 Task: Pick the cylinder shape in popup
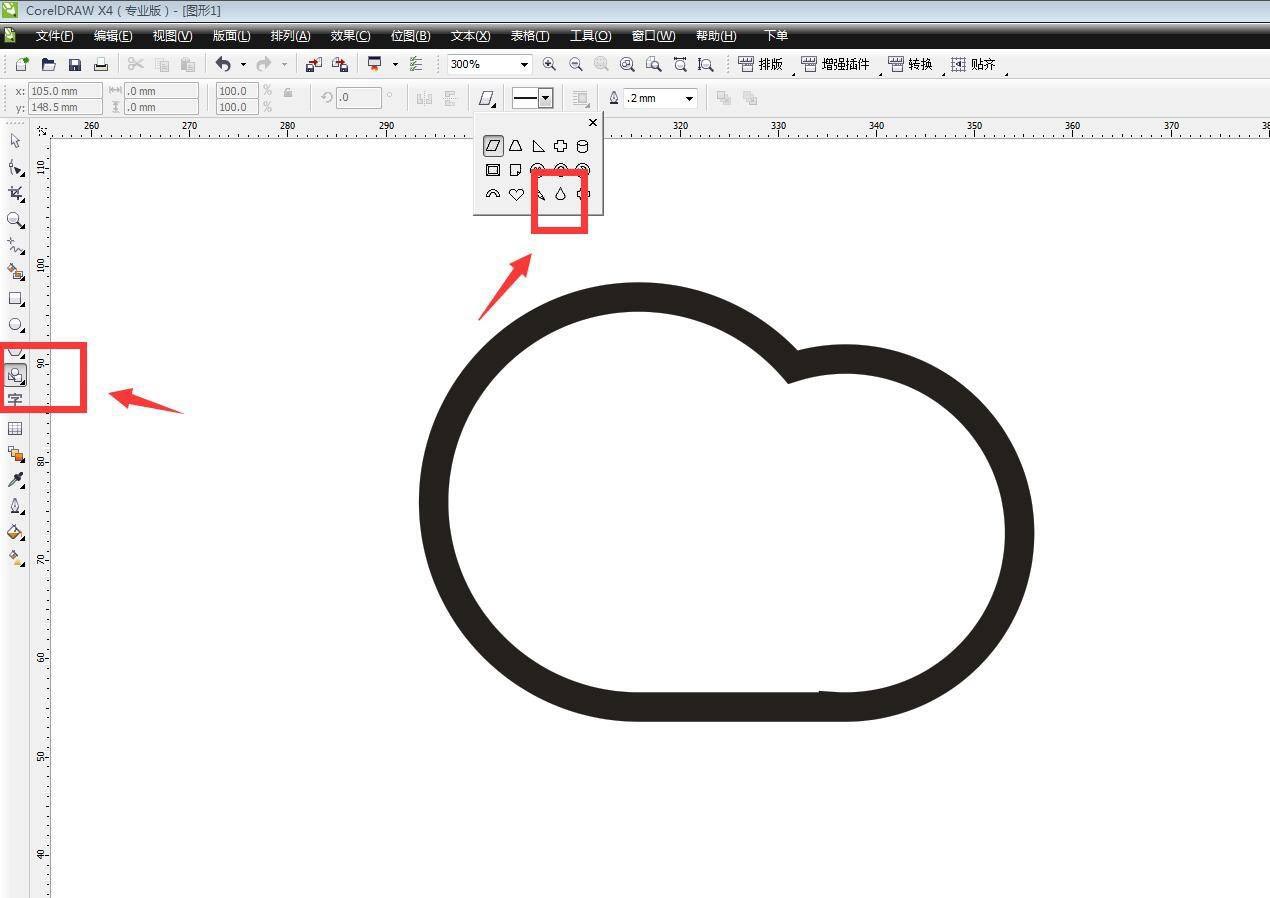pos(583,146)
